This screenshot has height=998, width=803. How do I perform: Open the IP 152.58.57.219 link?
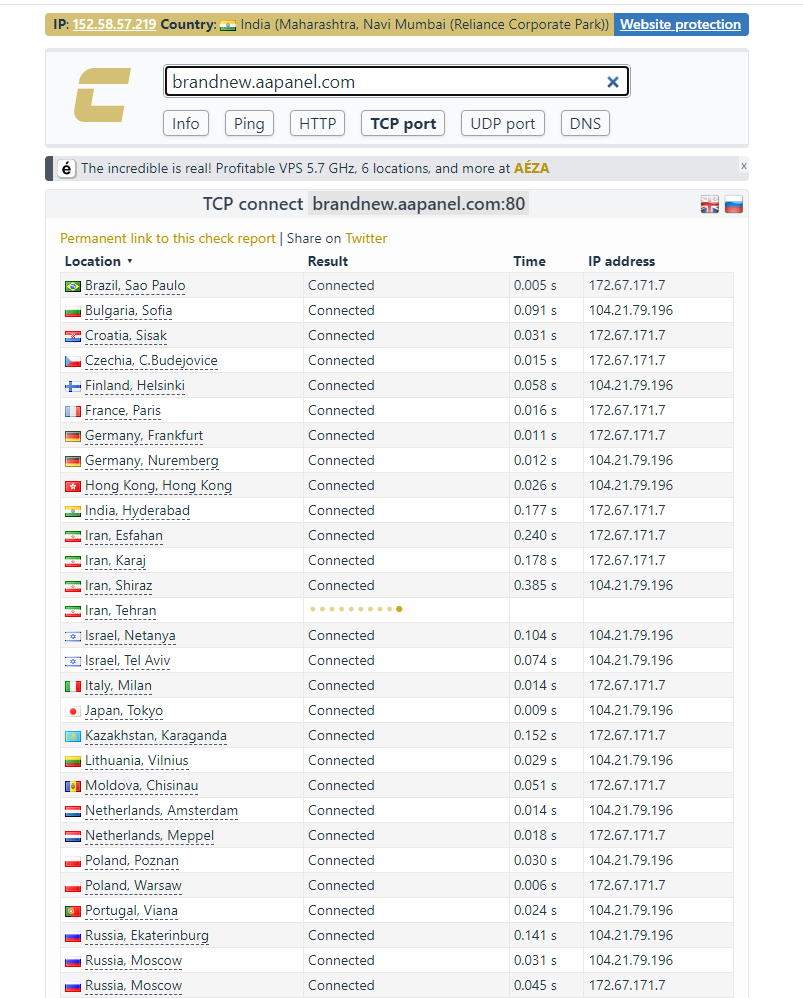click(x=115, y=25)
